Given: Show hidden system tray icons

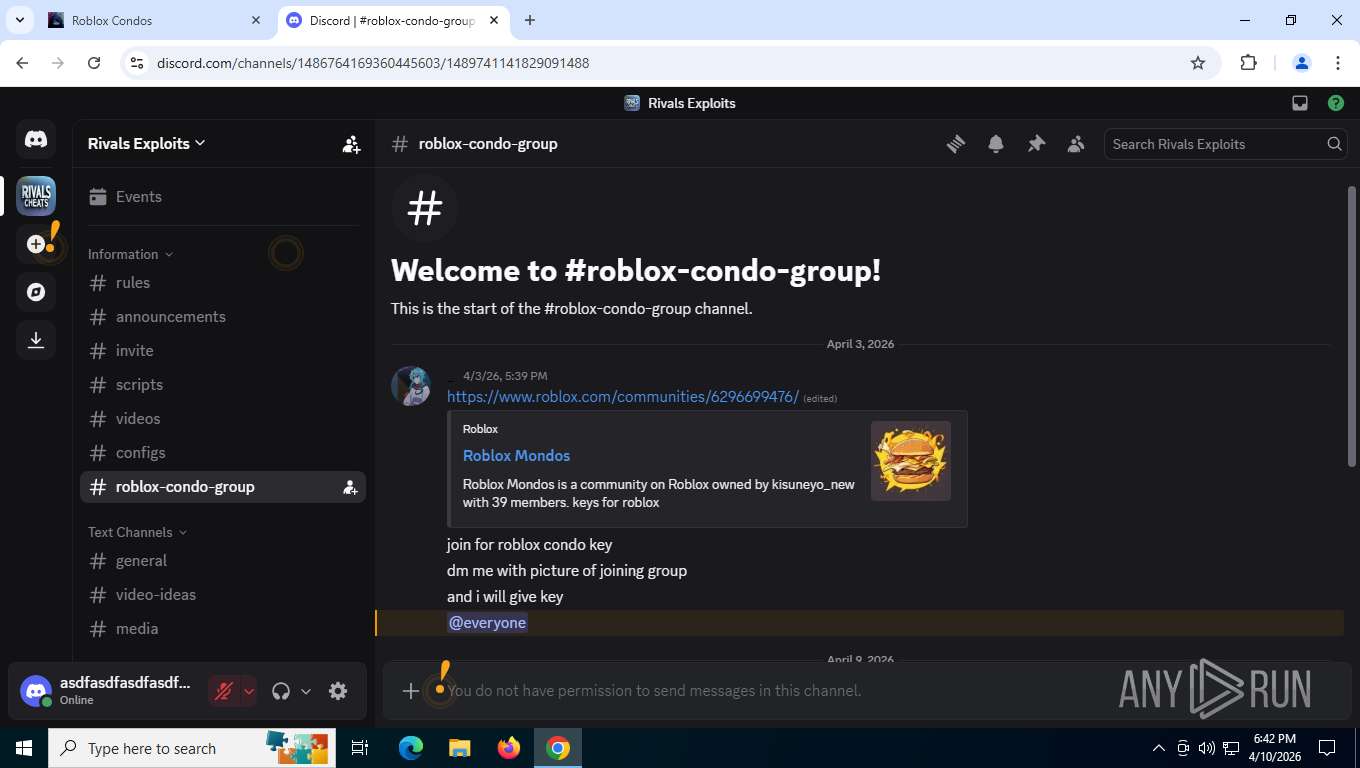Looking at the screenshot, I should 1158,748.
